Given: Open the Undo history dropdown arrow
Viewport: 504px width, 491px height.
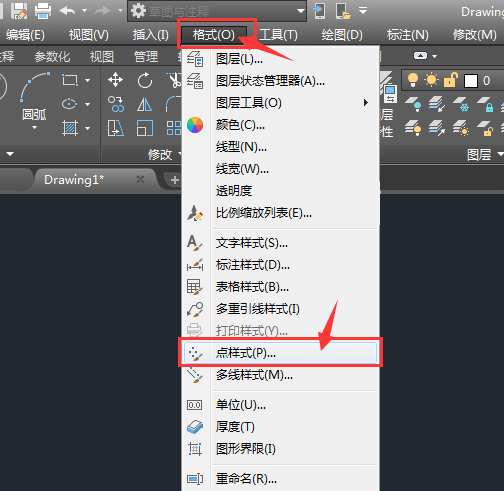Looking at the screenshot, I should (85, 11).
